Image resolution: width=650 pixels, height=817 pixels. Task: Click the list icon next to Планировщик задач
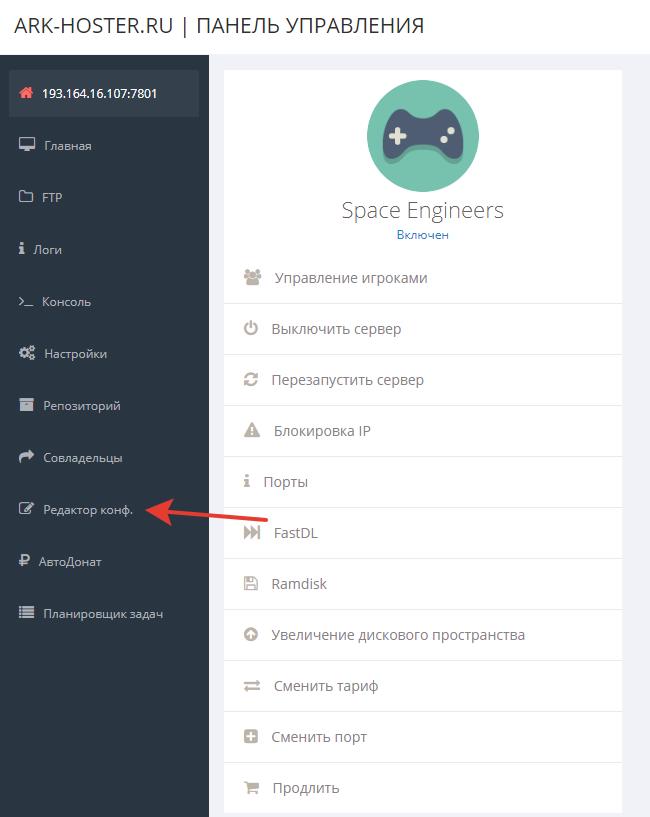click(26, 612)
